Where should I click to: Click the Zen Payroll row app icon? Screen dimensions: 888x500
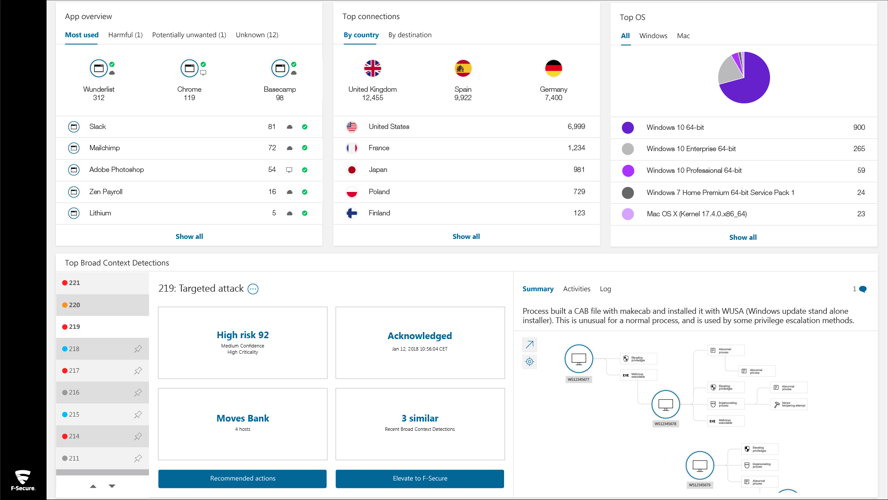74,192
